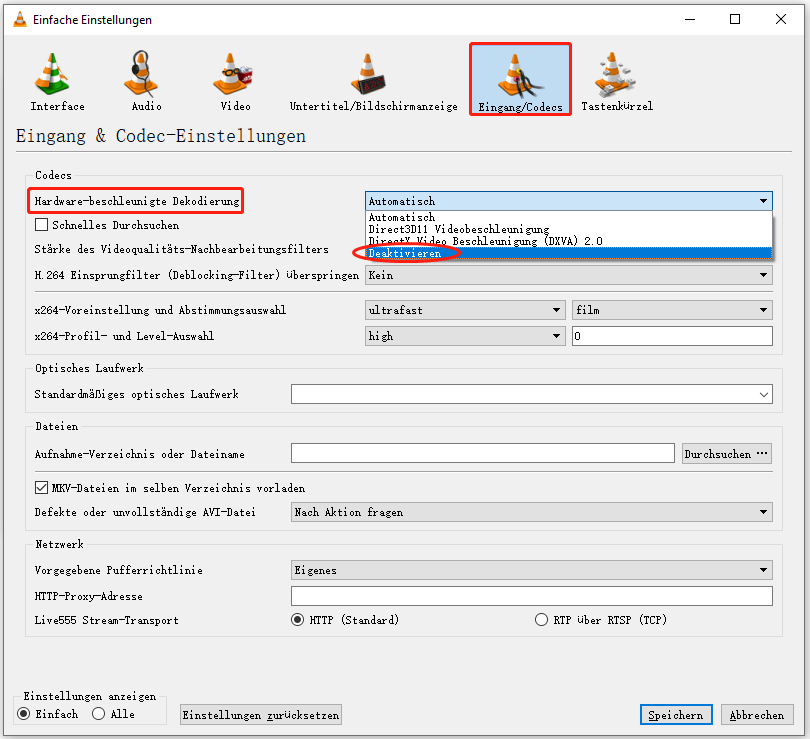
Task: Select the Eingang/Codecs settings category
Action: (x=520, y=79)
